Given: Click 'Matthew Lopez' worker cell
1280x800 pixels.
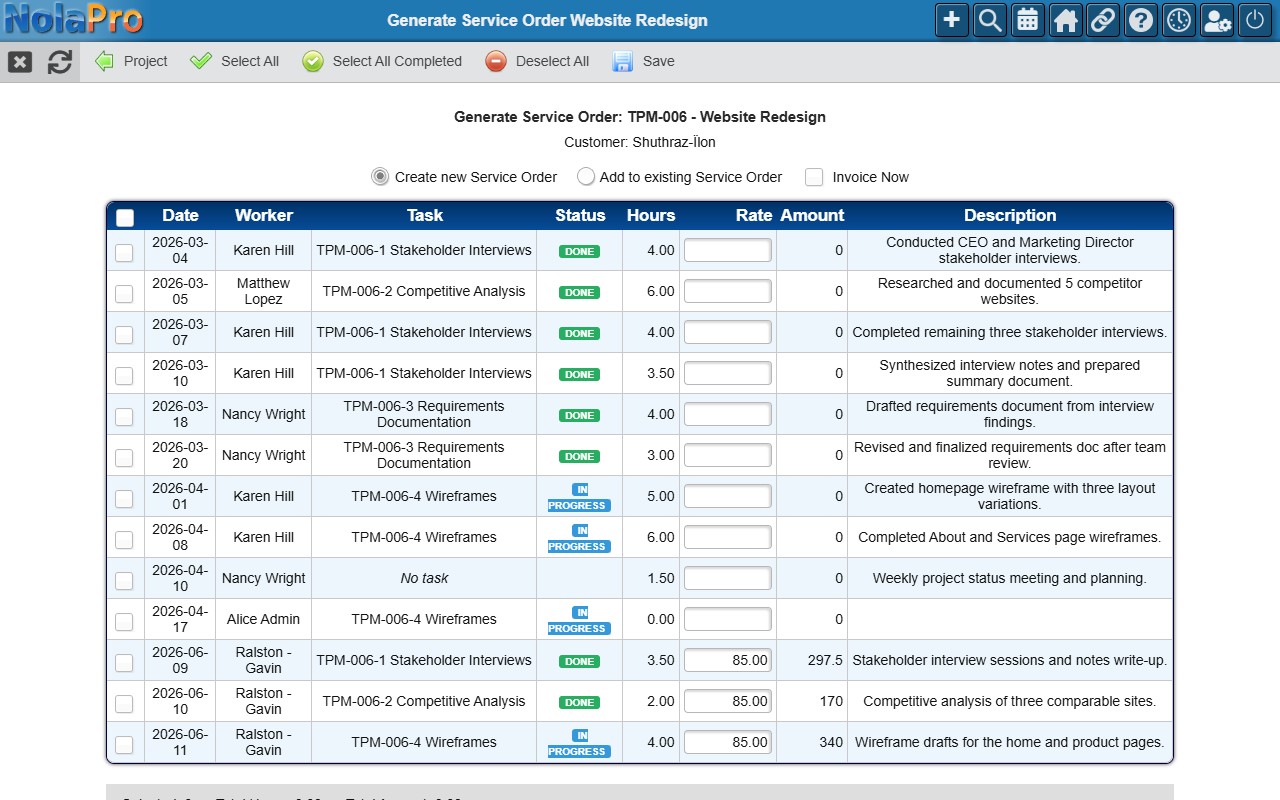Looking at the screenshot, I should click(264, 291).
